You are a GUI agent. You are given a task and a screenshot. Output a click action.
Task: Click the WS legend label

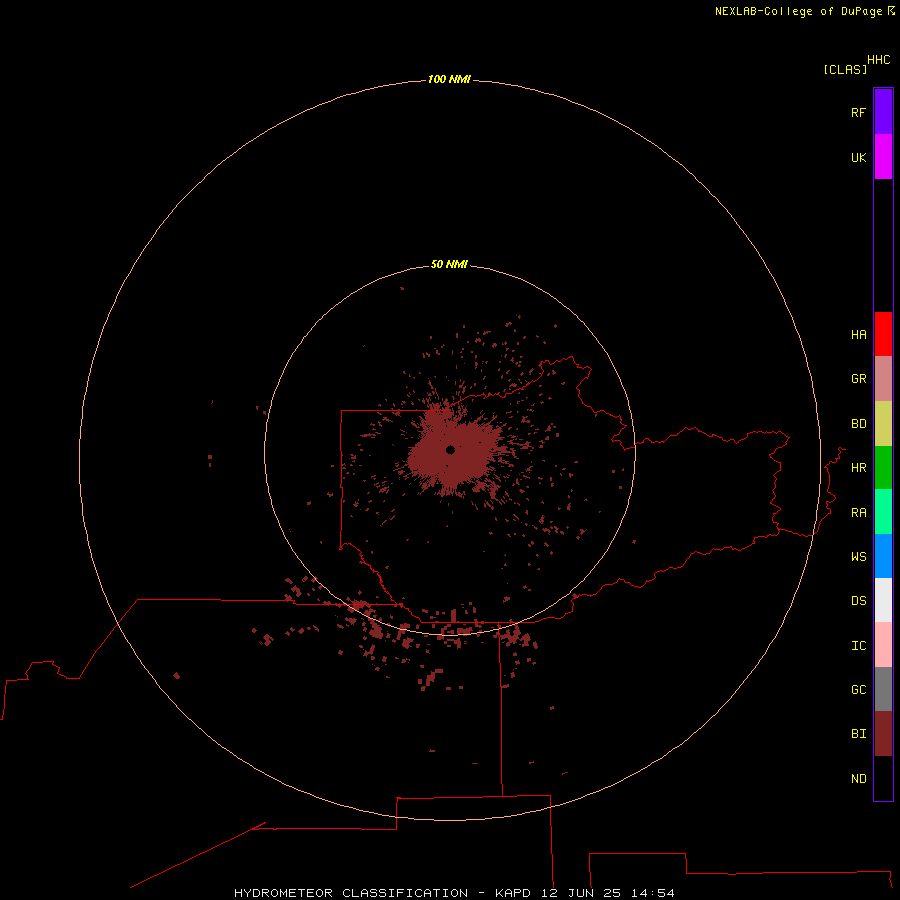point(859,556)
